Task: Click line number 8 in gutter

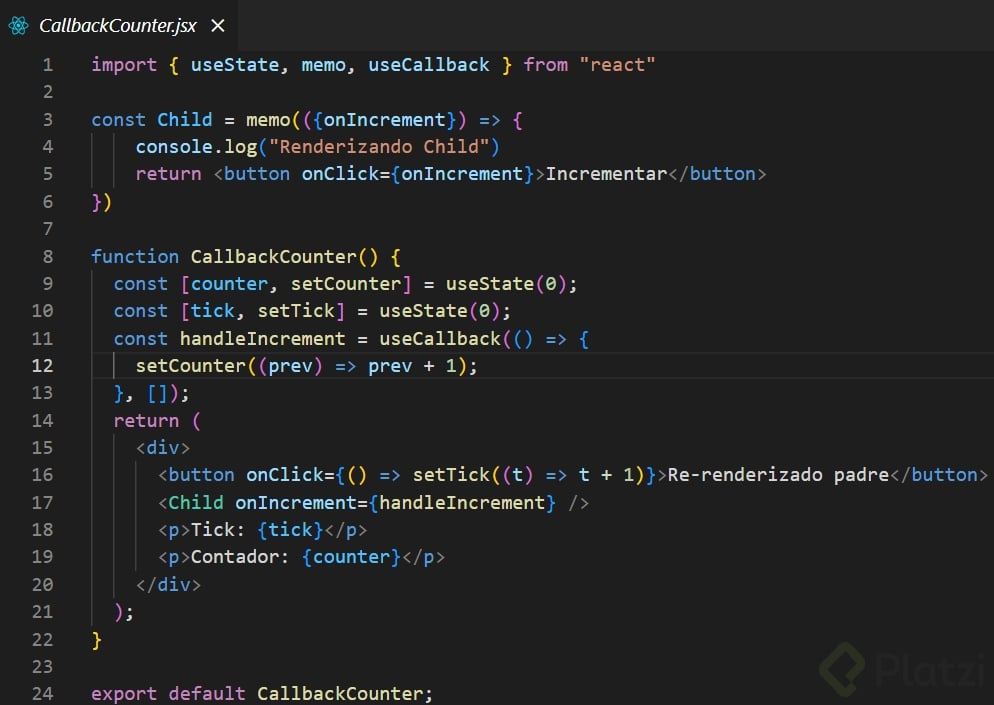Action: [x=48, y=257]
